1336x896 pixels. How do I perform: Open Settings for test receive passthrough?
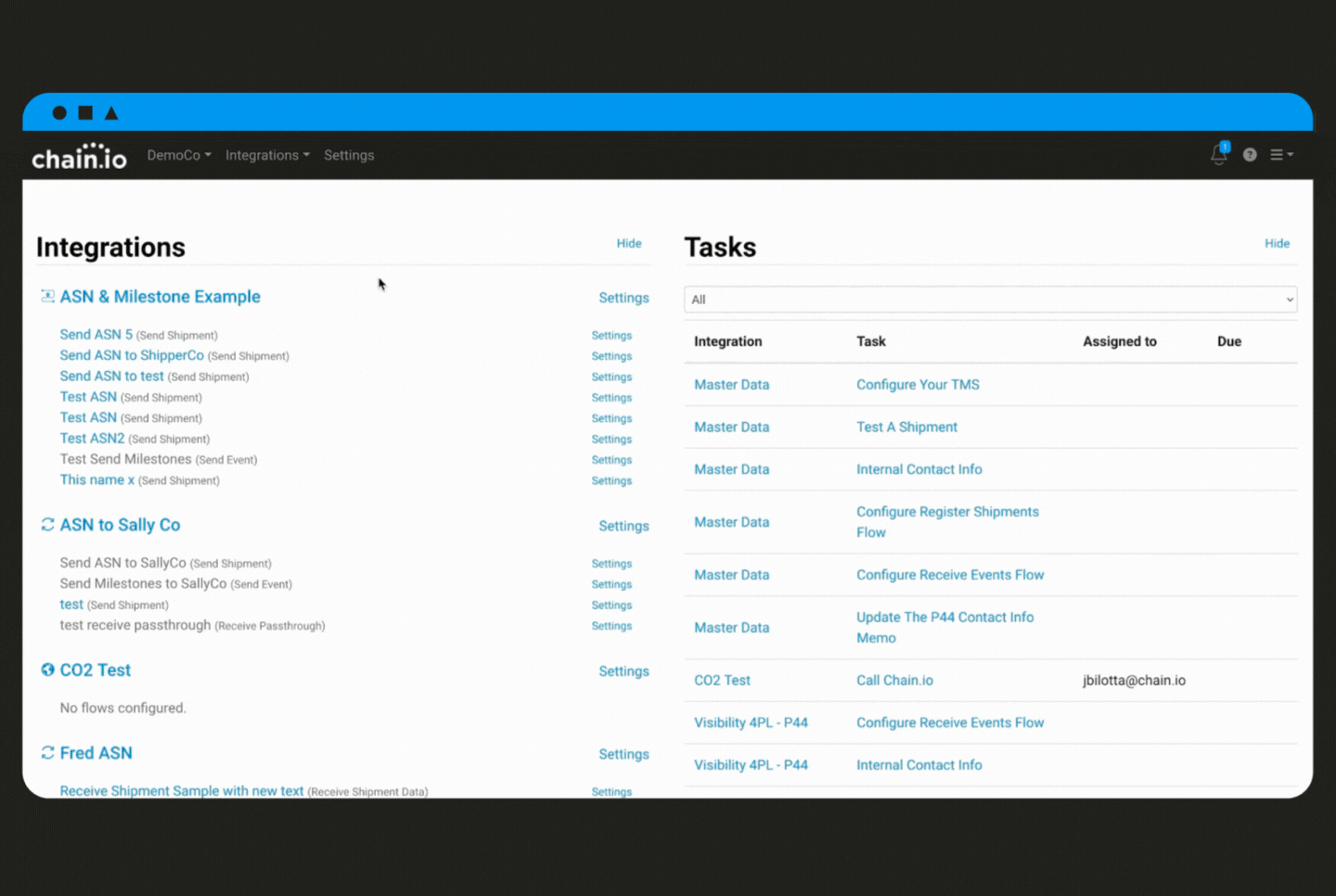coord(611,626)
